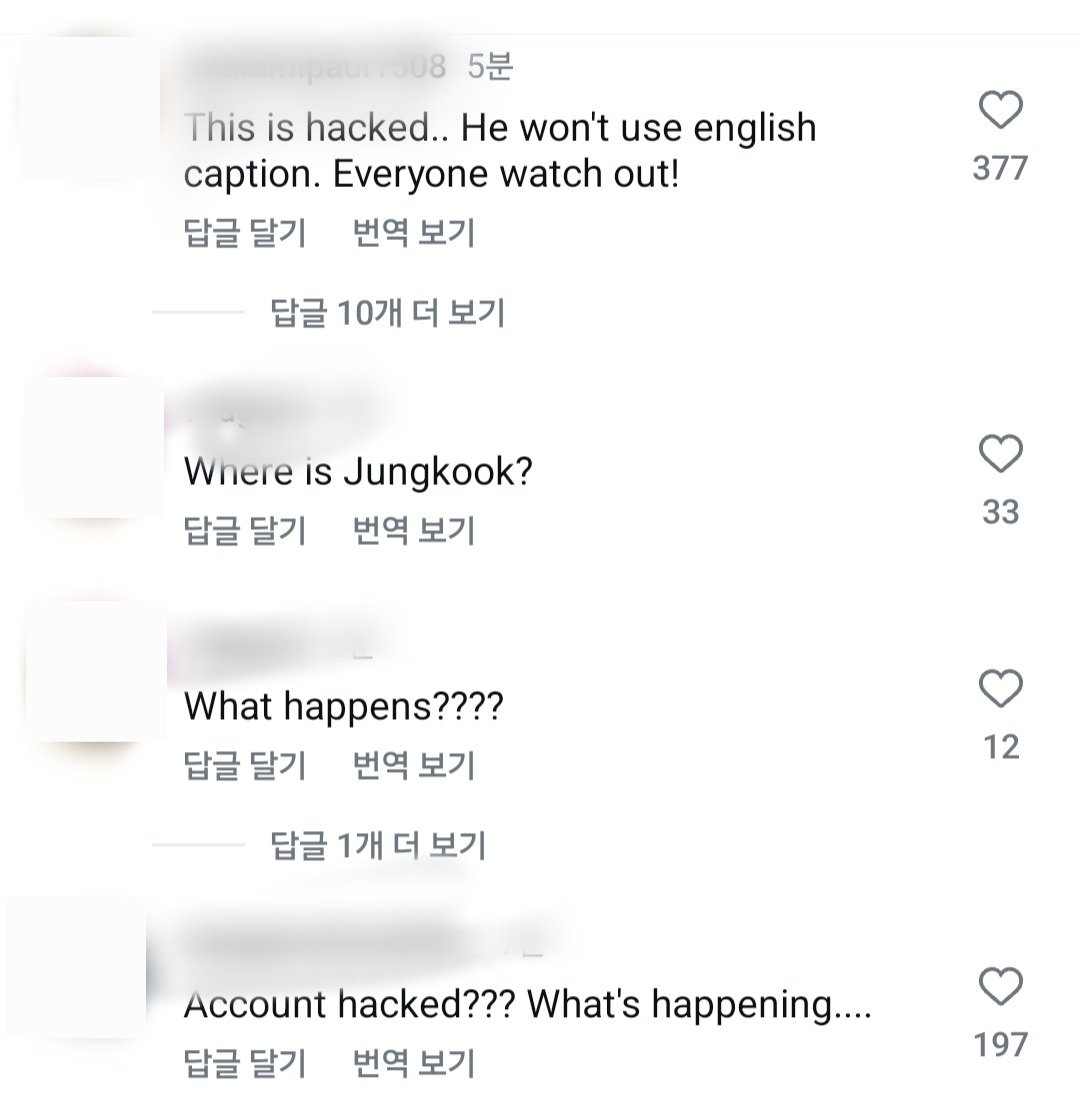
Task: Open username above "Where is Jungkook?" comment
Action: pos(280,413)
